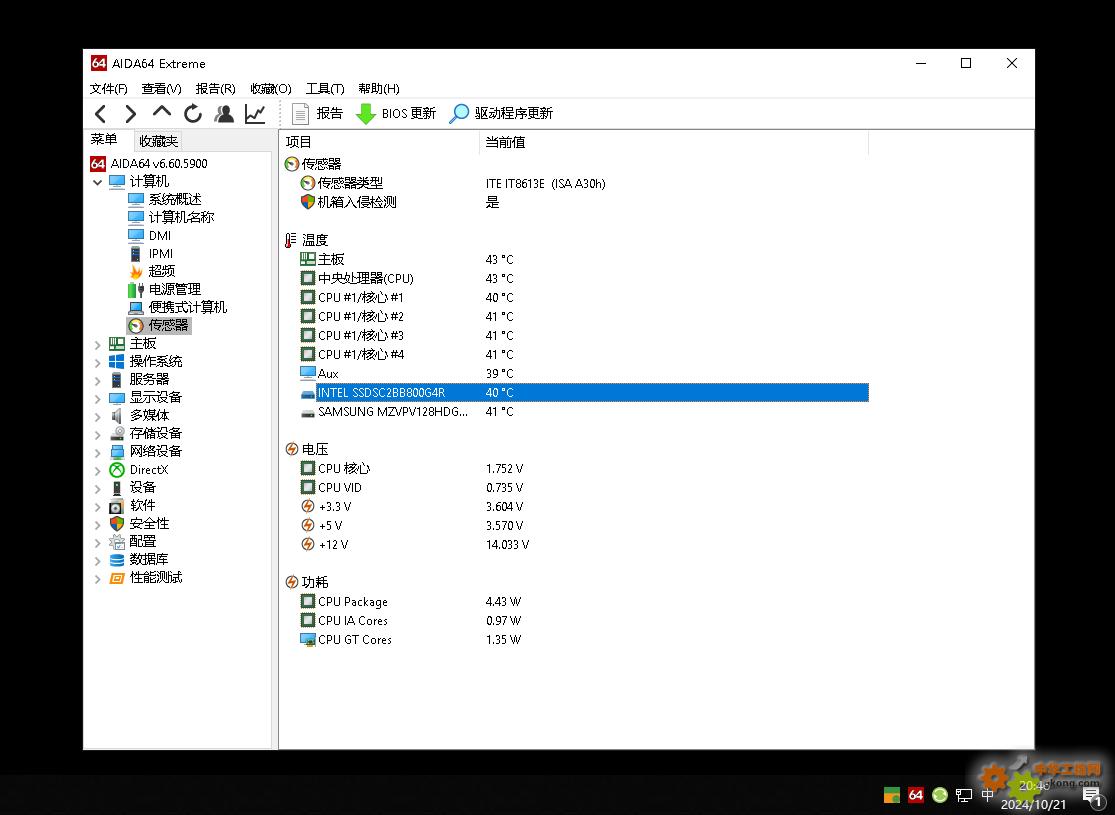Click the 性能测试 benchmark icon in tree
Viewport: 1115px width, 815px height.
tap(117, 577)
